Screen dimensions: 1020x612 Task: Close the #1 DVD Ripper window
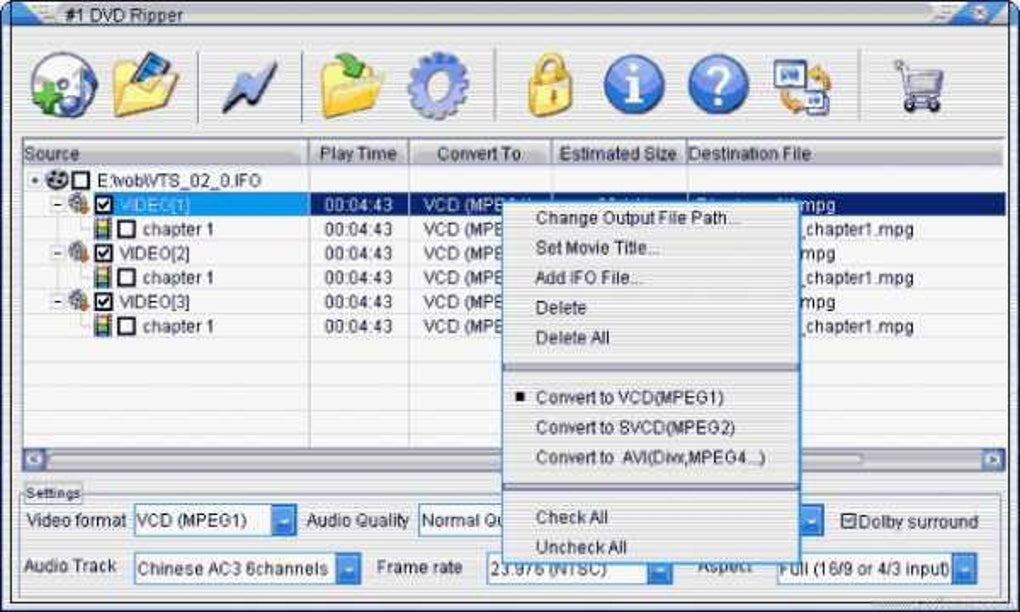pyautogui.click(x=981, y=12)
